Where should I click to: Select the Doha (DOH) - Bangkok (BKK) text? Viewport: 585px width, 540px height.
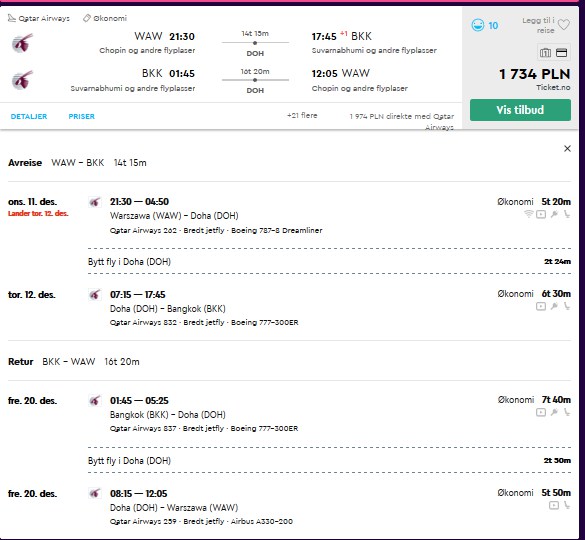click(168, 309)
